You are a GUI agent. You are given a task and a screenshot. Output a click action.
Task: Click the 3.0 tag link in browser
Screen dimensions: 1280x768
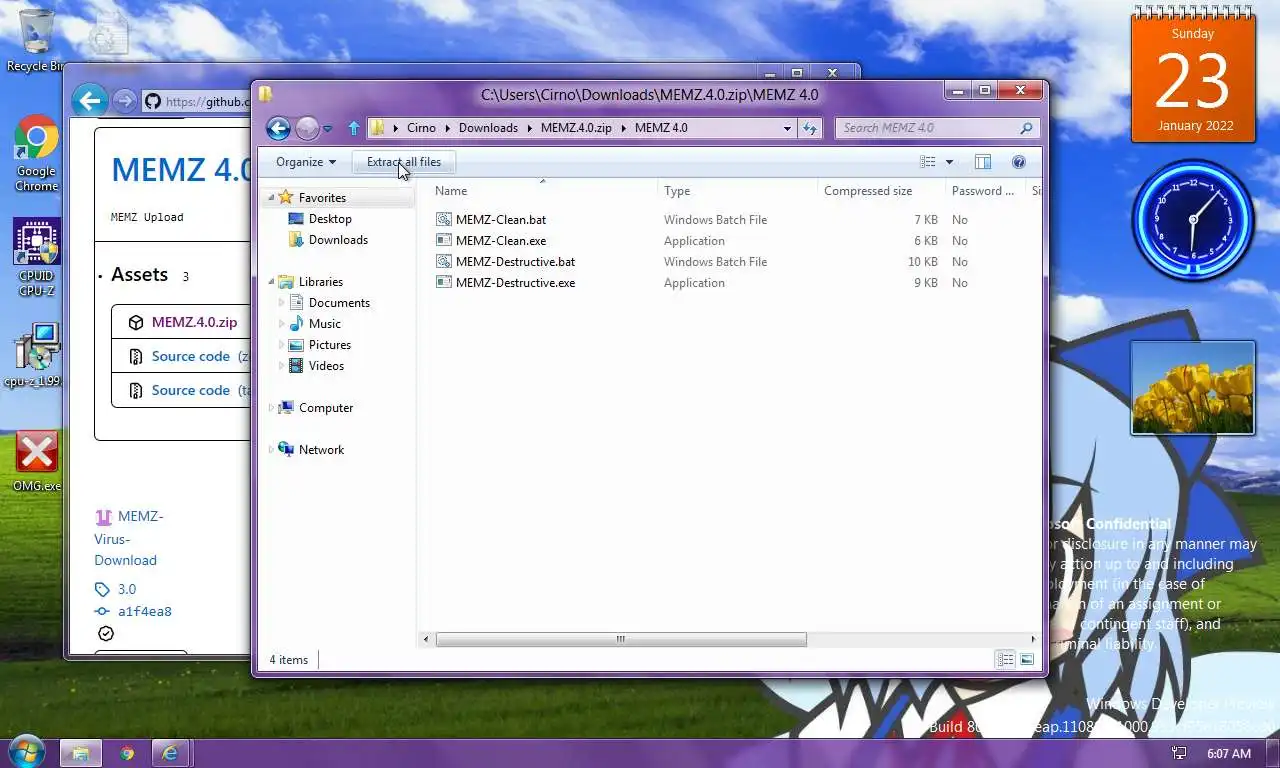(x=126, y=589)
